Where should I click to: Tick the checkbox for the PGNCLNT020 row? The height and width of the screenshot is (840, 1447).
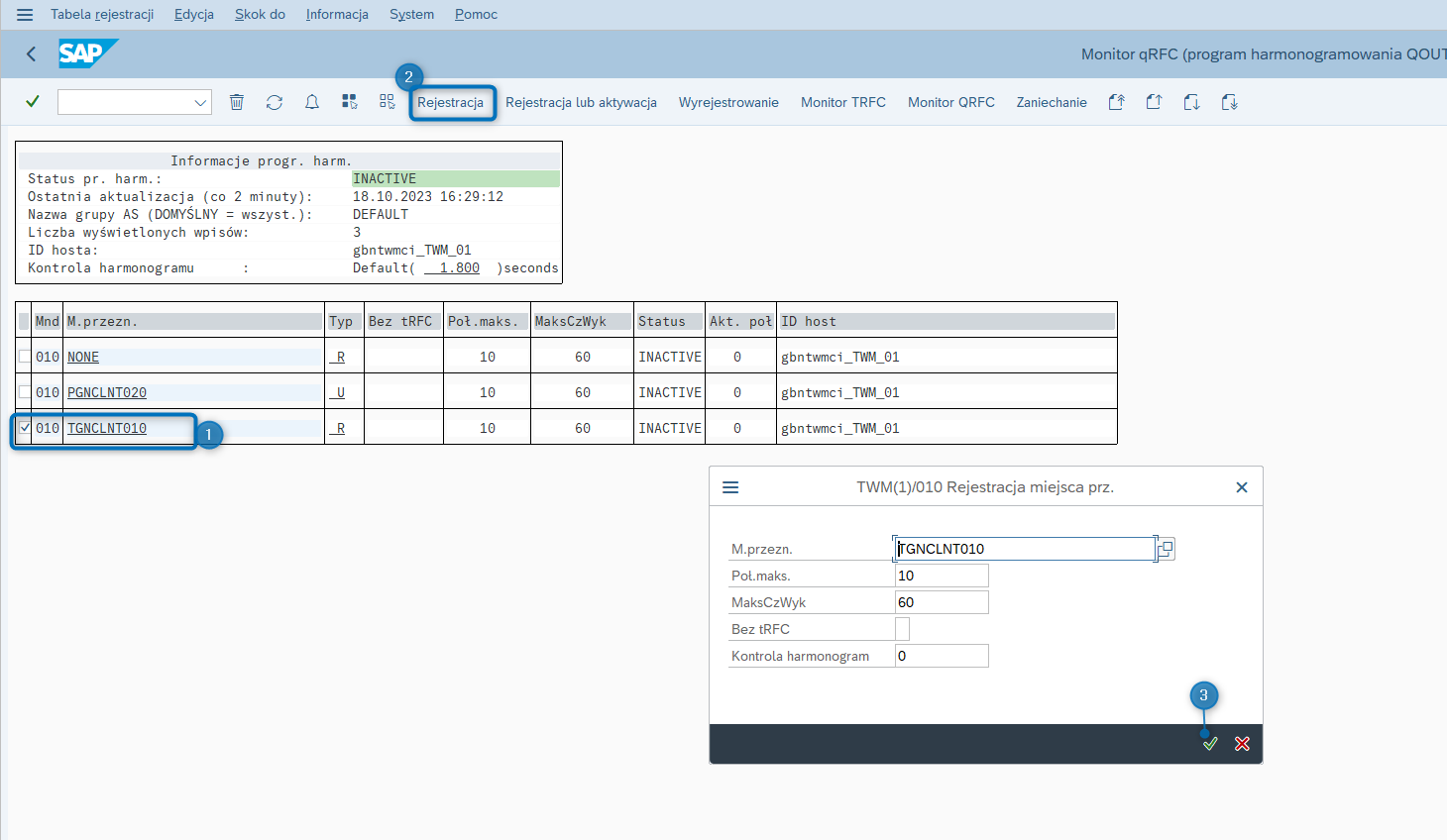click(25, 392)
